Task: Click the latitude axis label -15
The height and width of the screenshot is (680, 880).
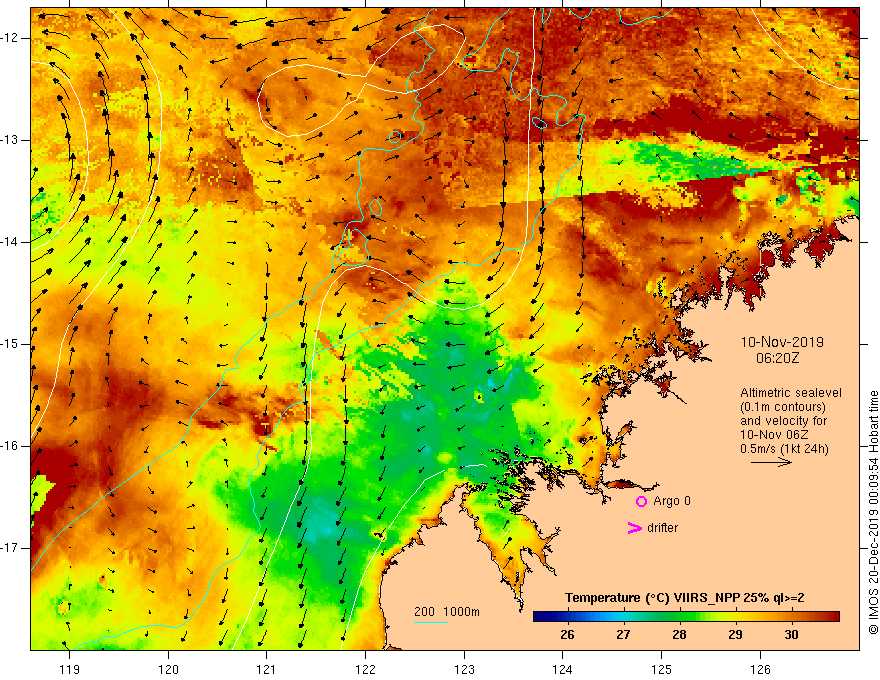Action: click(10, 344)
